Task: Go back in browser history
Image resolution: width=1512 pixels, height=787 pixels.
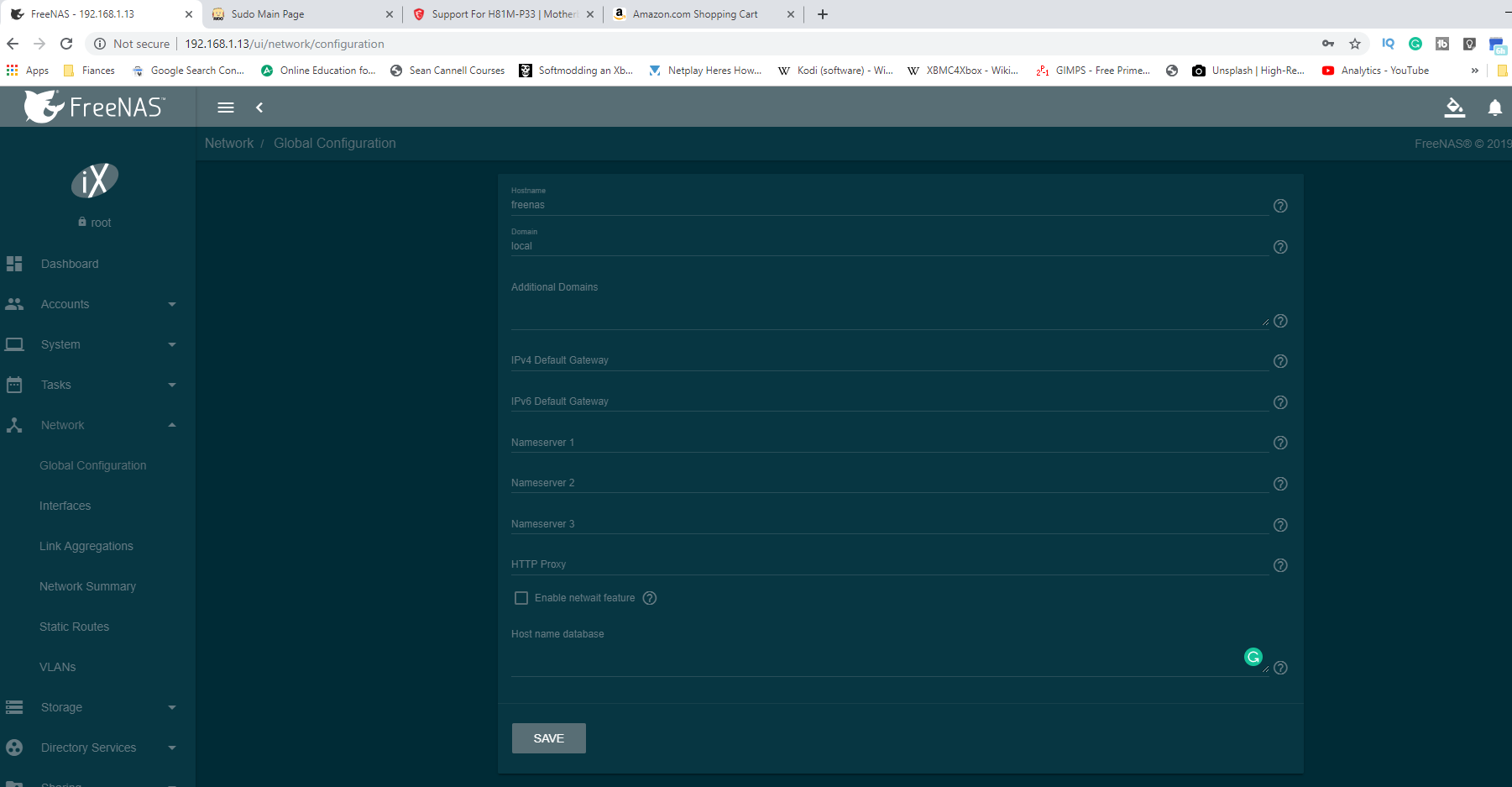Action: coord(13,44)
